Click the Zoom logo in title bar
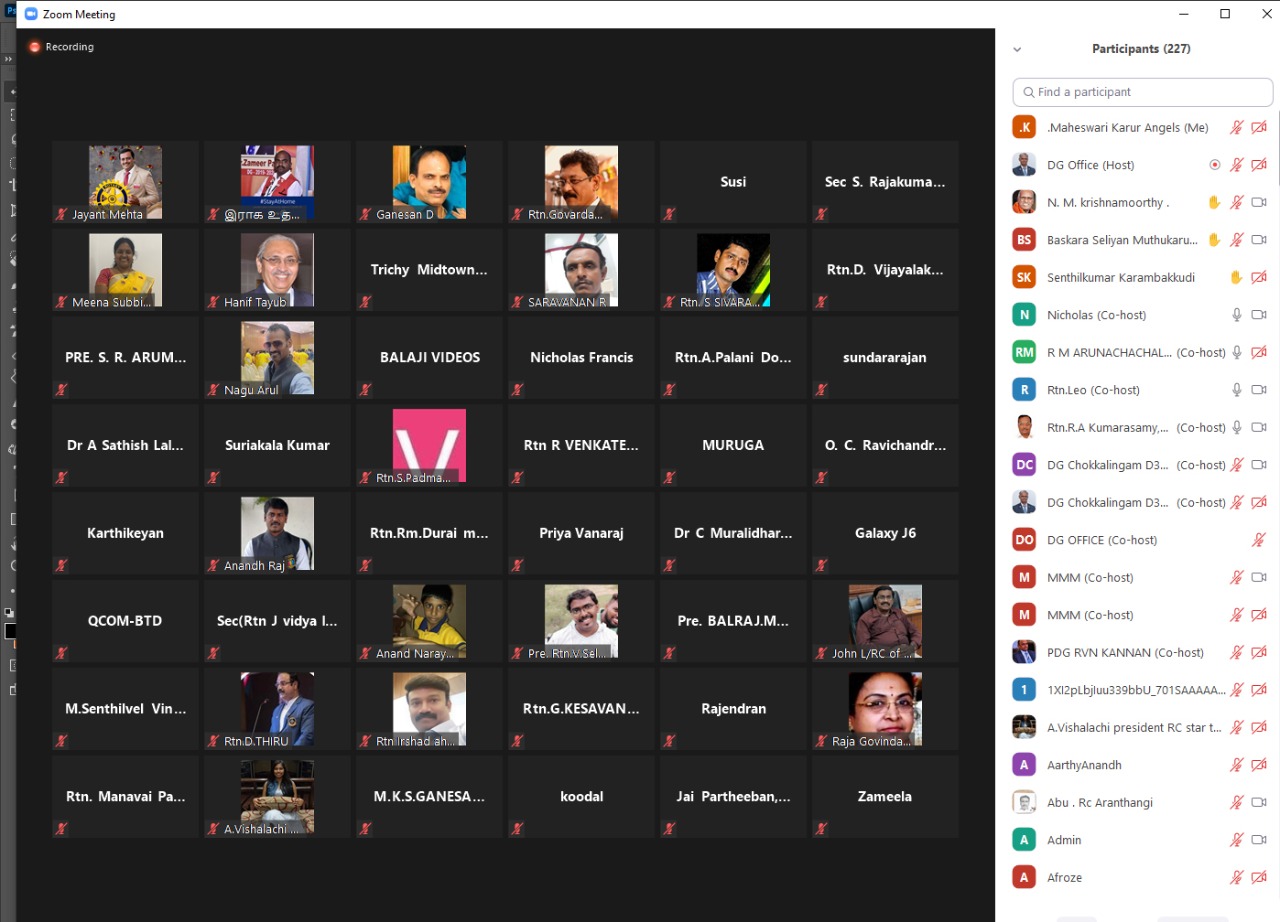This screenshot has width=1280, height=922. click(31, 14)
